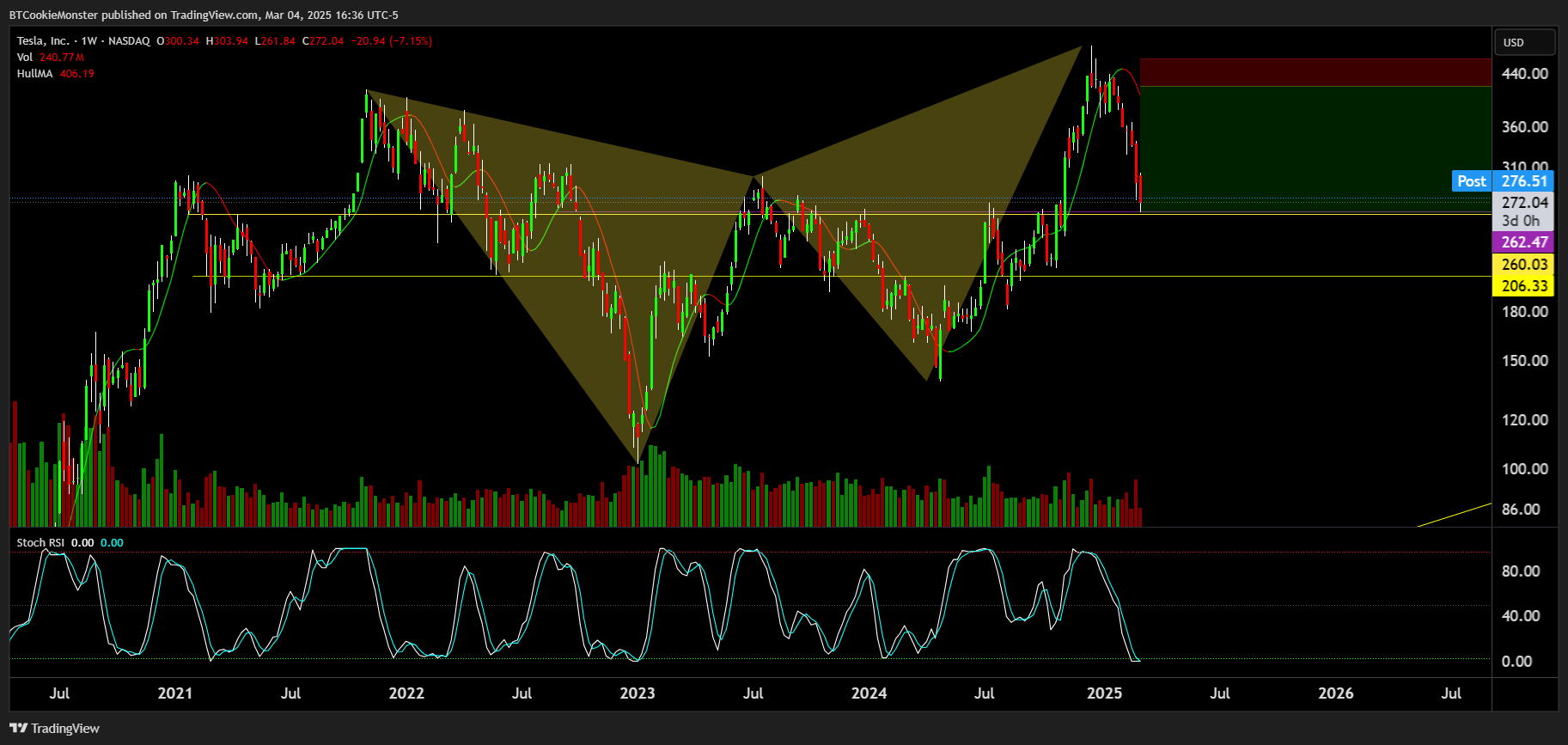Select the low value L261.84

pos(275,40)
